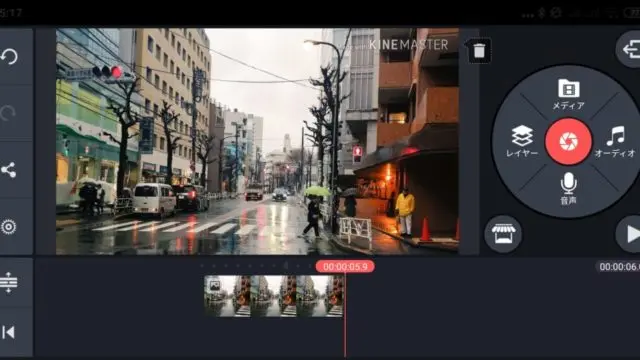The height and width of the screenshot is (360, 640).
Task: Select the street video clip in timeline
Action: [274, 296]
